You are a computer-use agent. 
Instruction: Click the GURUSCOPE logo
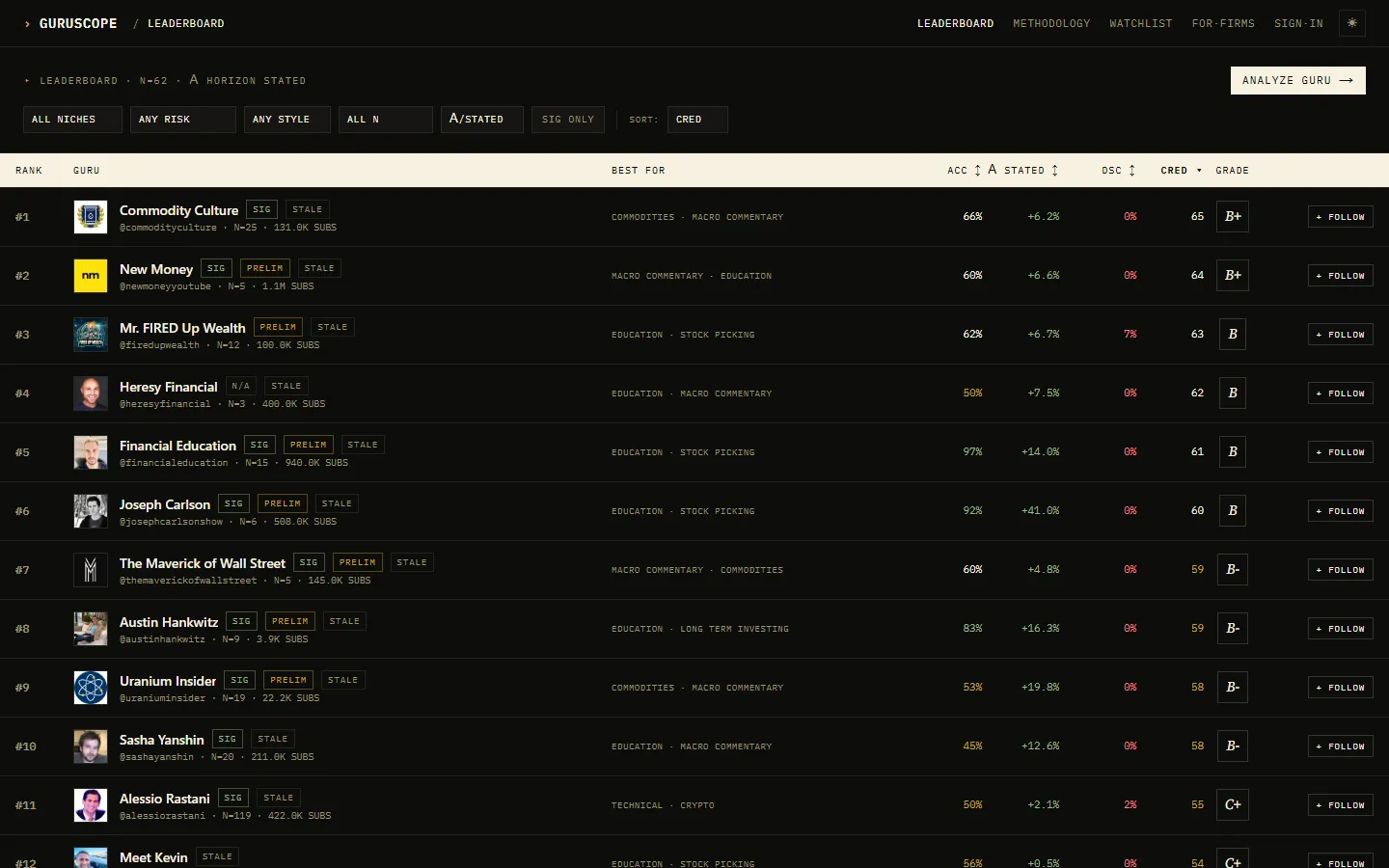tap(70, 23)
